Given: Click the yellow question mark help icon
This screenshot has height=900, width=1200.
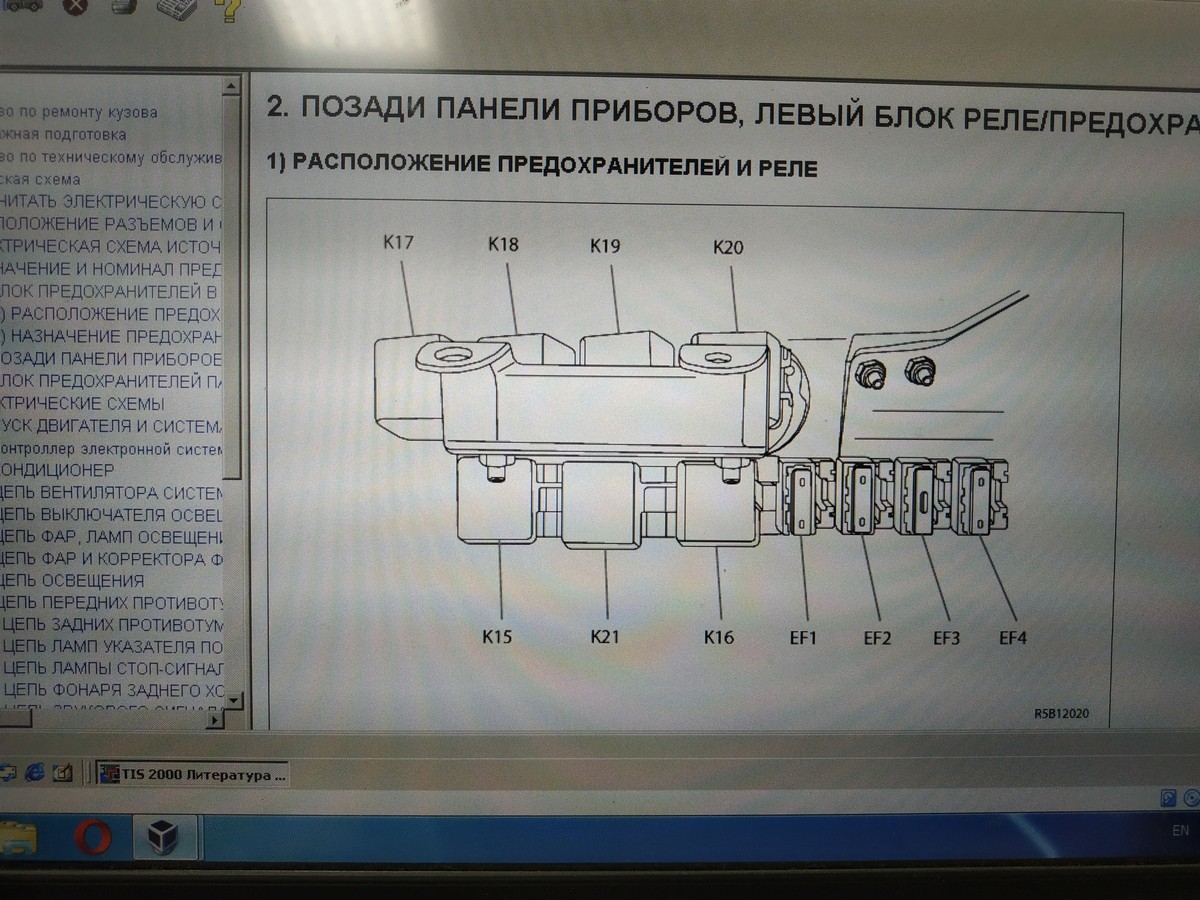Looking at the screenshot, I should click(x=227, y=10).
